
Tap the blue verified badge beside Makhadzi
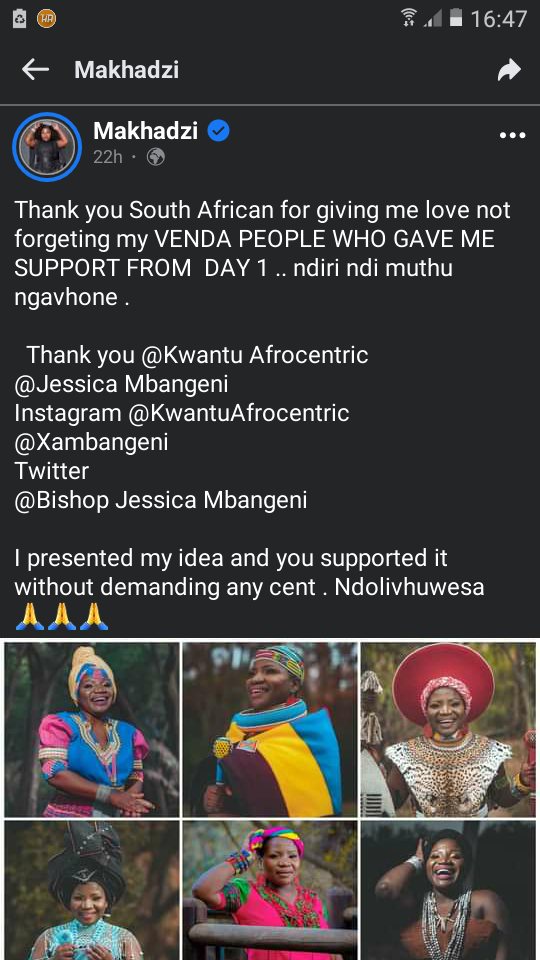coord(218,130)
